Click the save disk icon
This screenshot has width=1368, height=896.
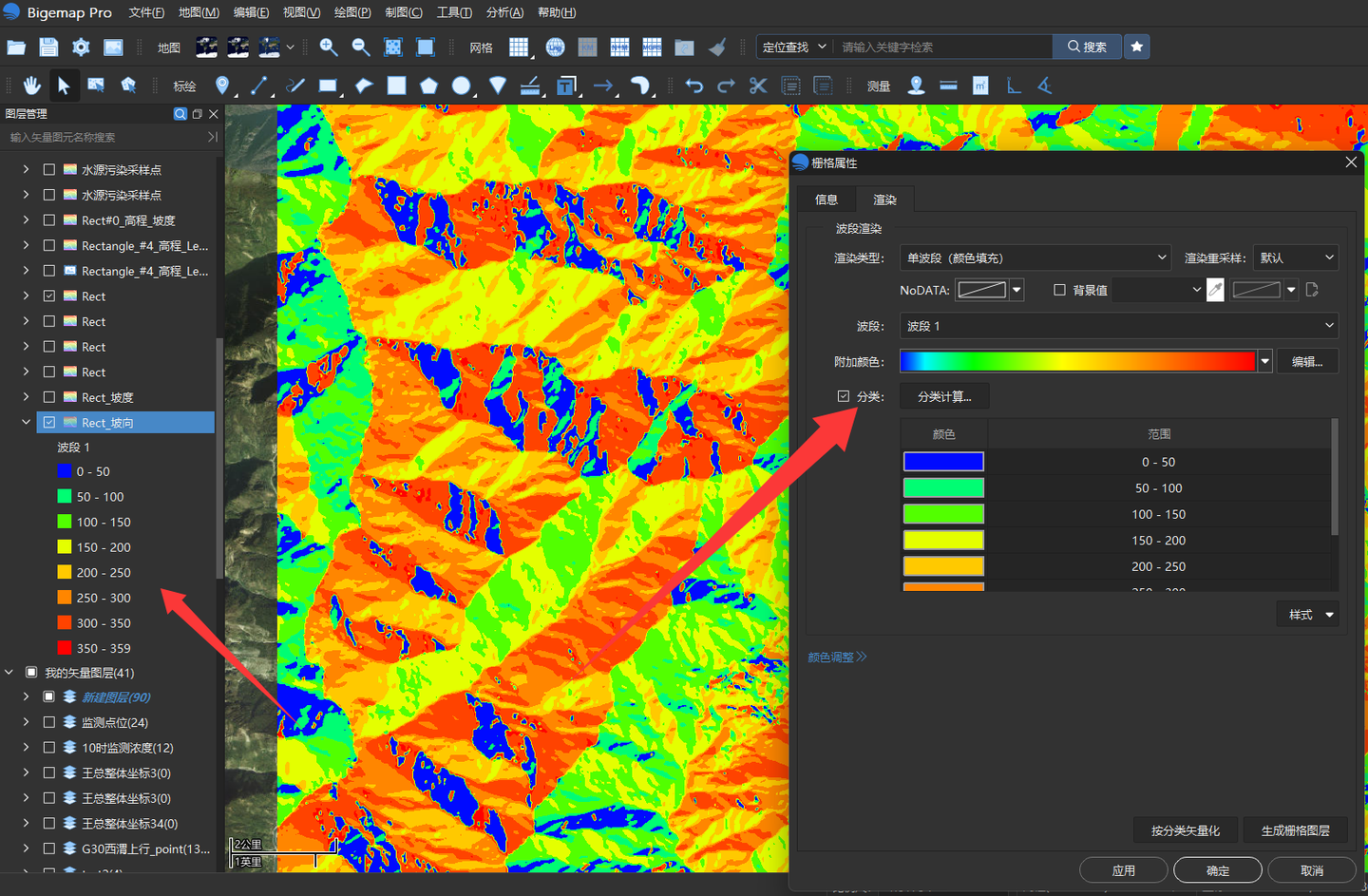tap(48, 47)
